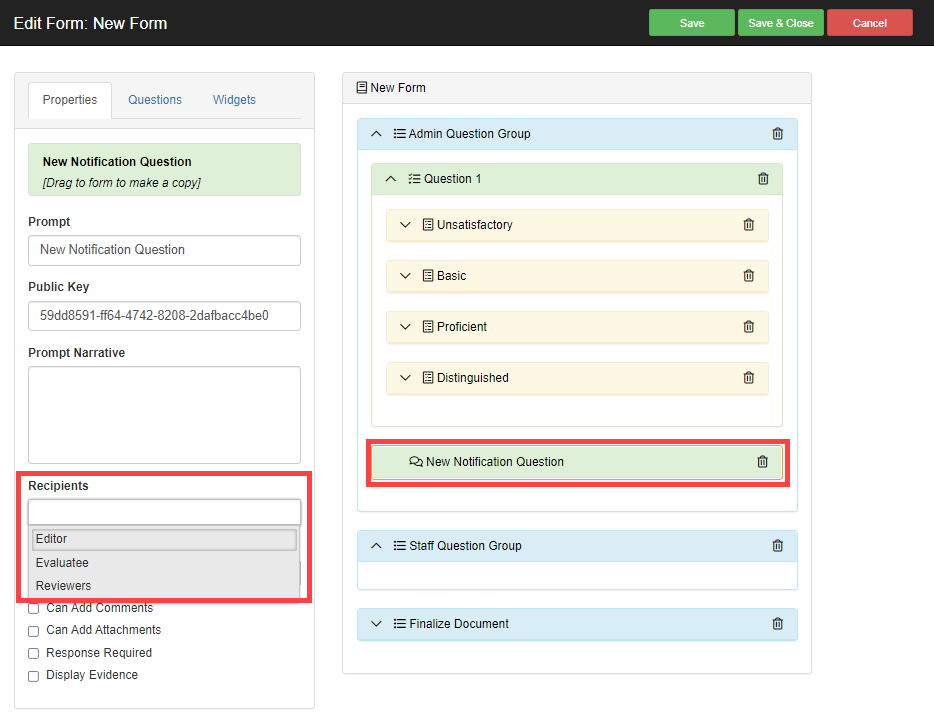The image size is (934, 722).
Task: Collapse the Admin Question Group
Action: [376, 133]
